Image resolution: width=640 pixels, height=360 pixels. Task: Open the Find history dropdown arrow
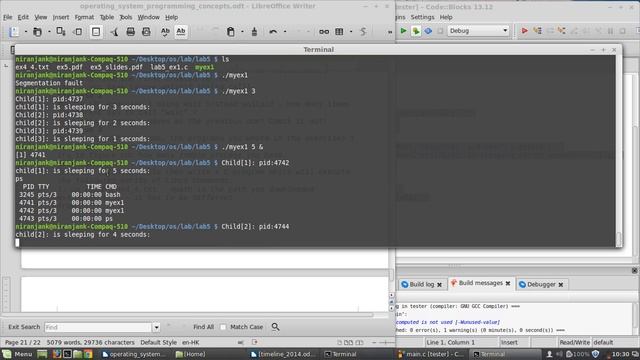[x=156, y=327]
